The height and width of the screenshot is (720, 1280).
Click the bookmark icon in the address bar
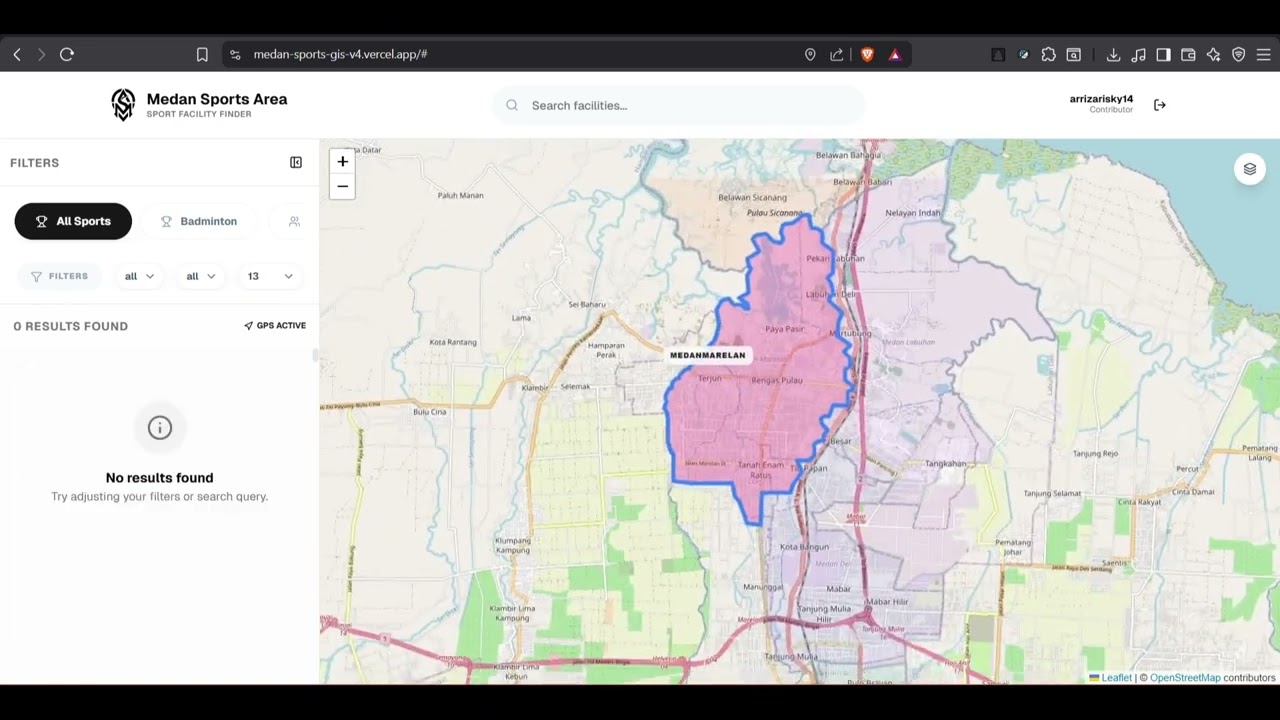pyautogui.click(x=202, y=55)
